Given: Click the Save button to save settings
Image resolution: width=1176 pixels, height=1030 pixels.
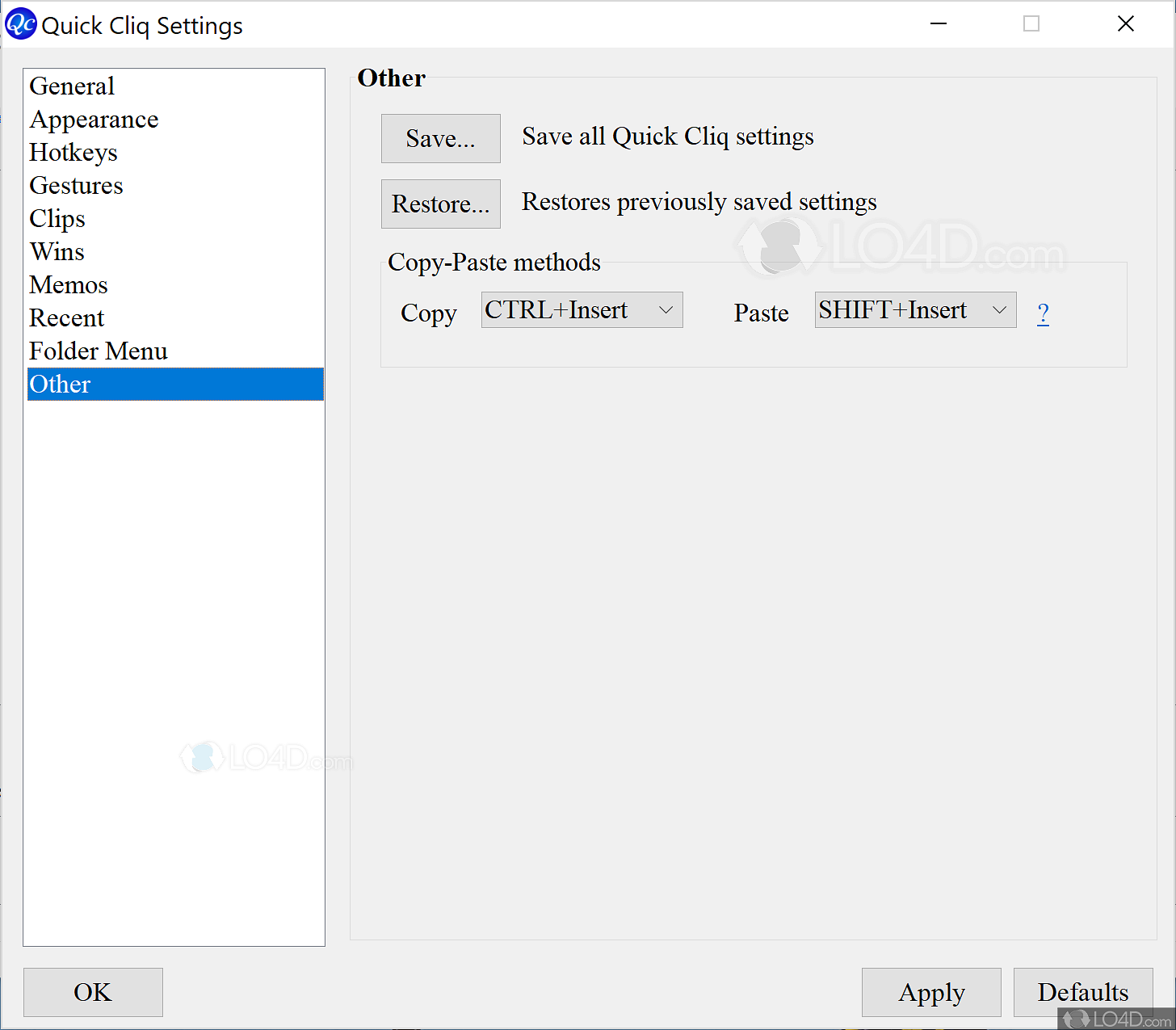Looking at the screenshot, I should (x=440, y=138).
